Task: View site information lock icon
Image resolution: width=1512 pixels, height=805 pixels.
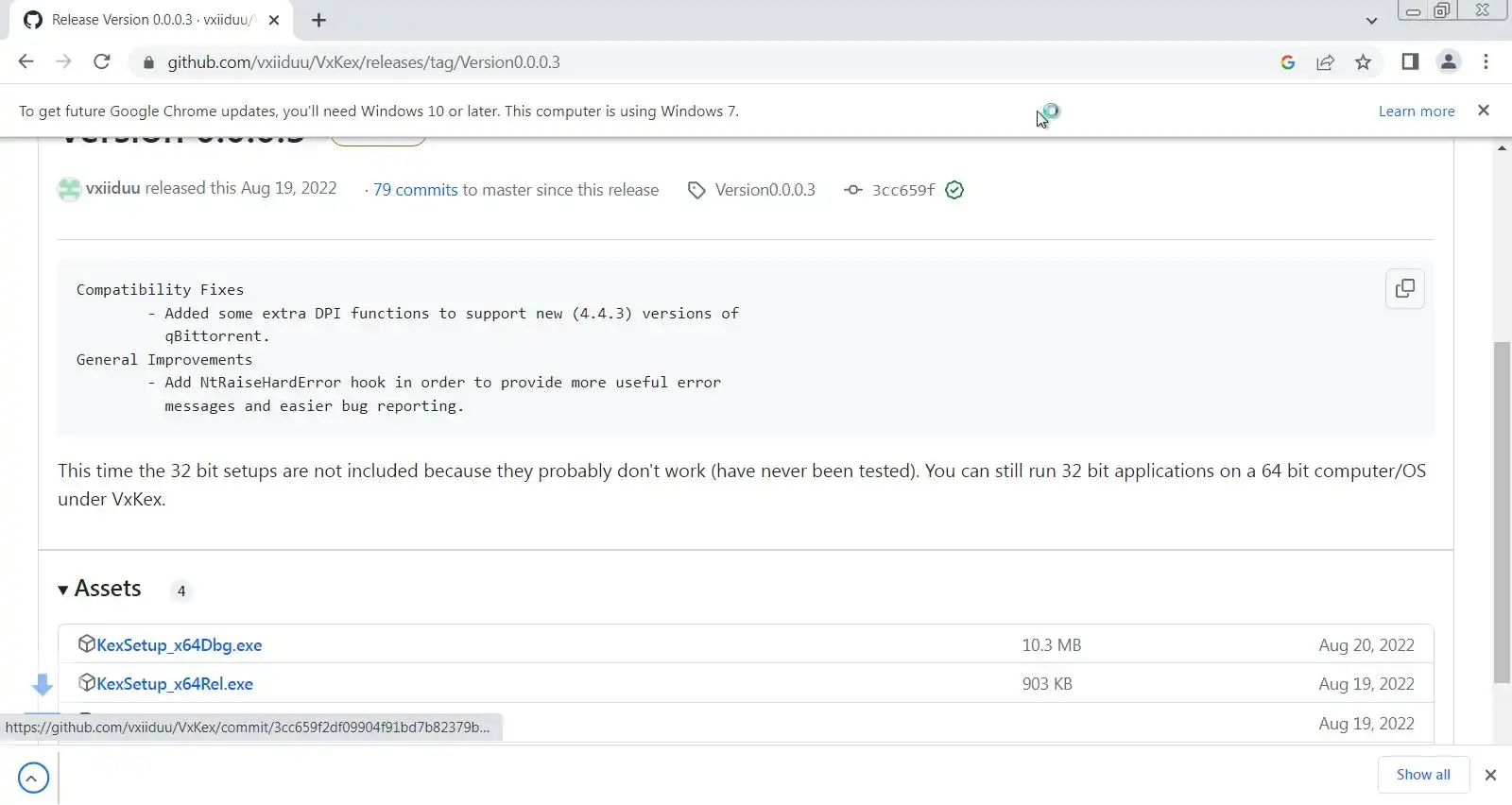Action: [x=147, y=62]
